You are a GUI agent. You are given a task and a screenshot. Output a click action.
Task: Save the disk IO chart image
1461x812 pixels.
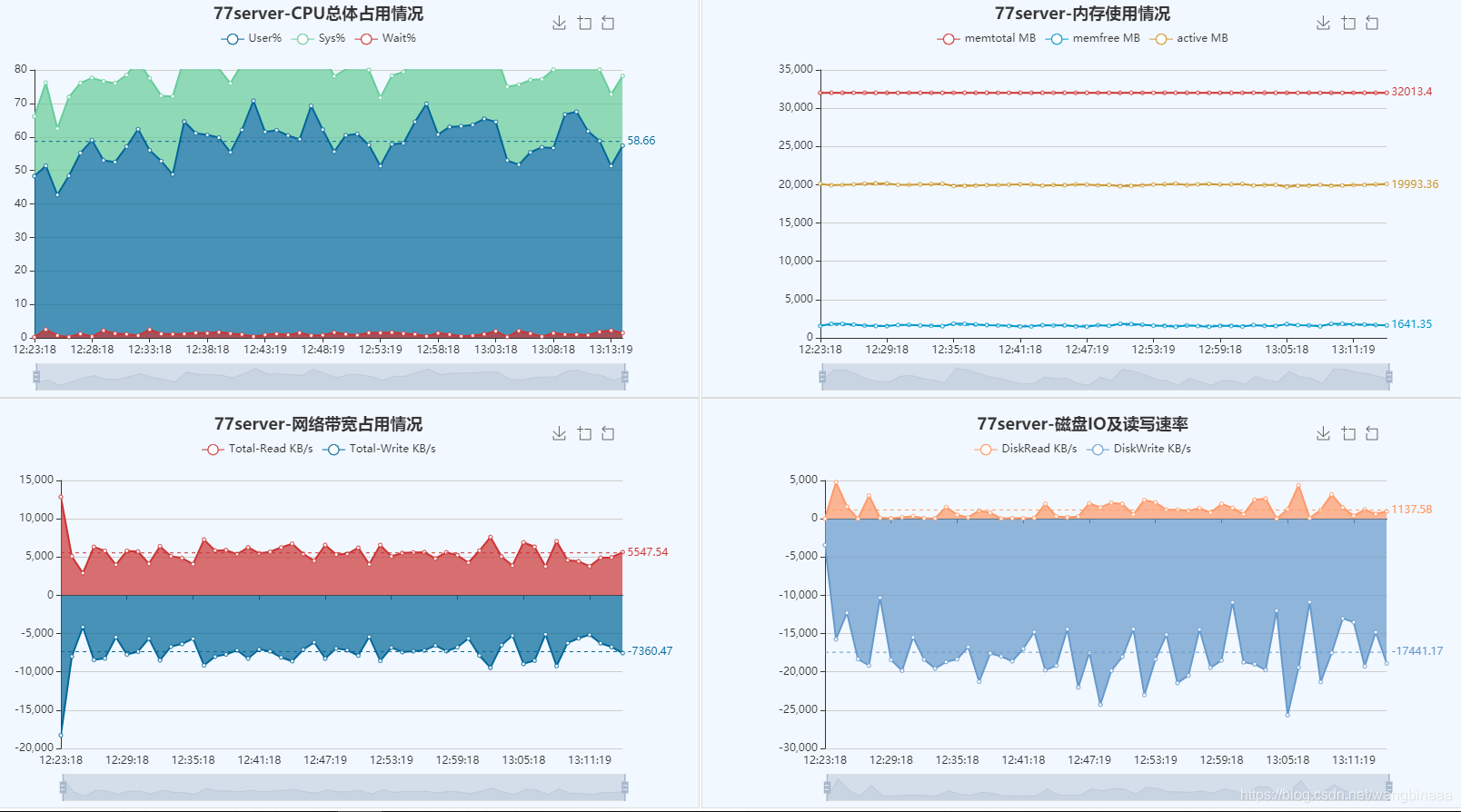(1323, 433)
